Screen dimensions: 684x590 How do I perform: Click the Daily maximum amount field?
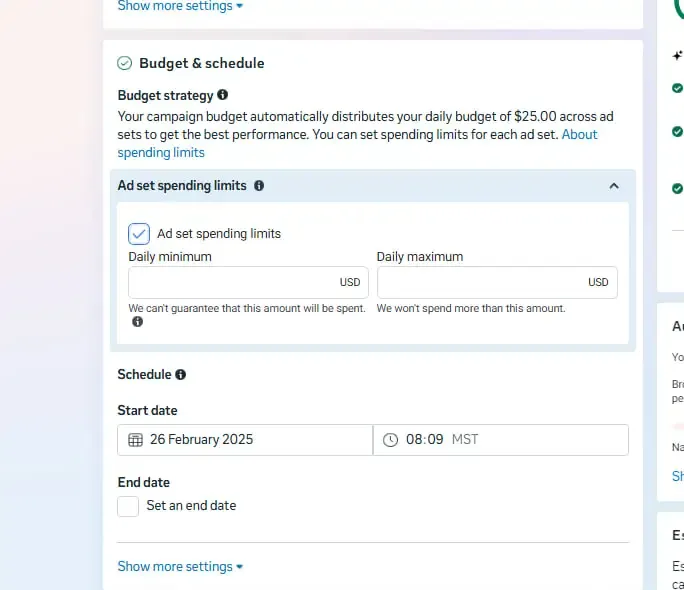(480, 282)
